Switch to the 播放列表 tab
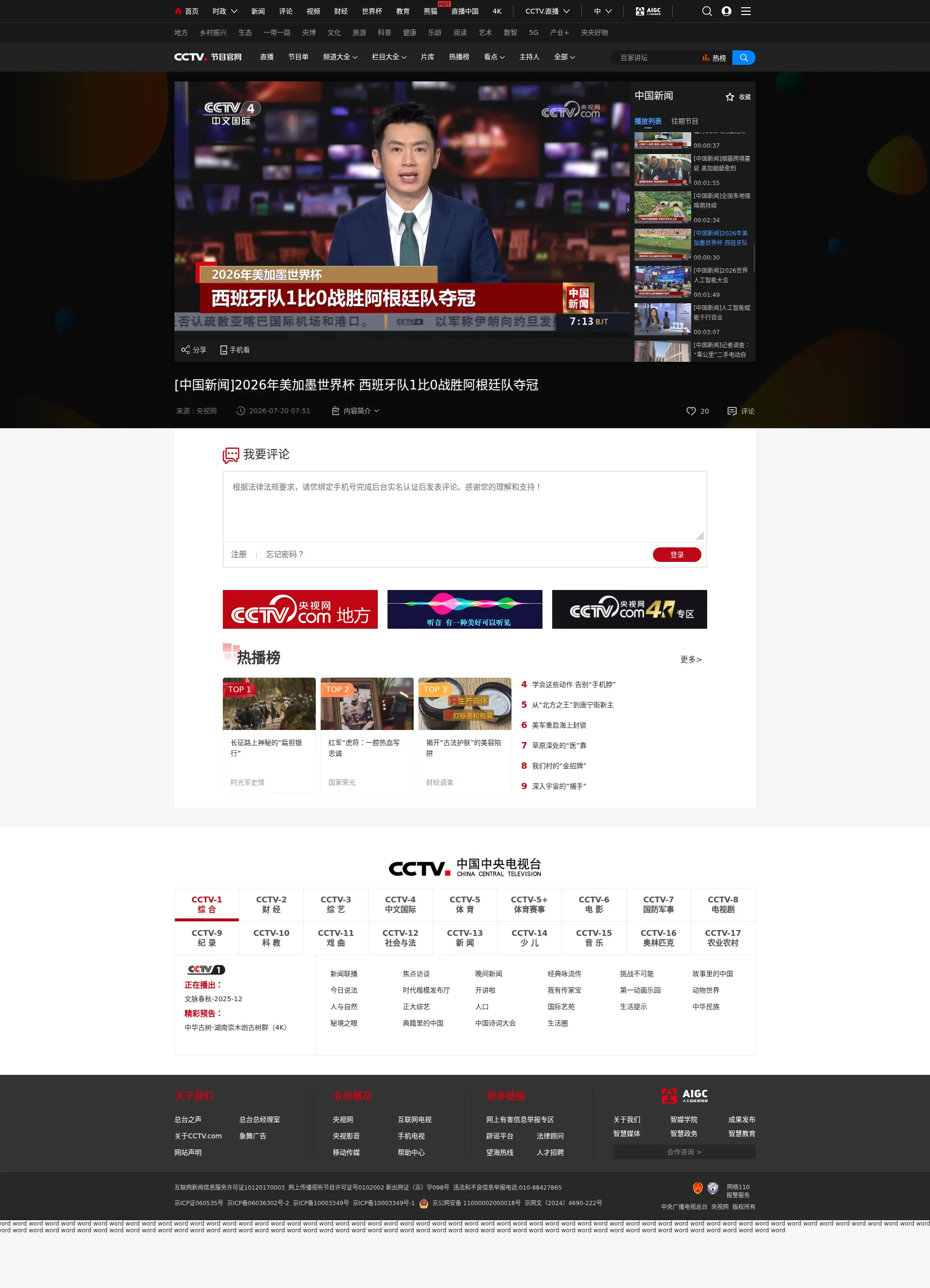The height and width of the screenshot is (1288, 930). pyautogui.click(x=648, y=121)
